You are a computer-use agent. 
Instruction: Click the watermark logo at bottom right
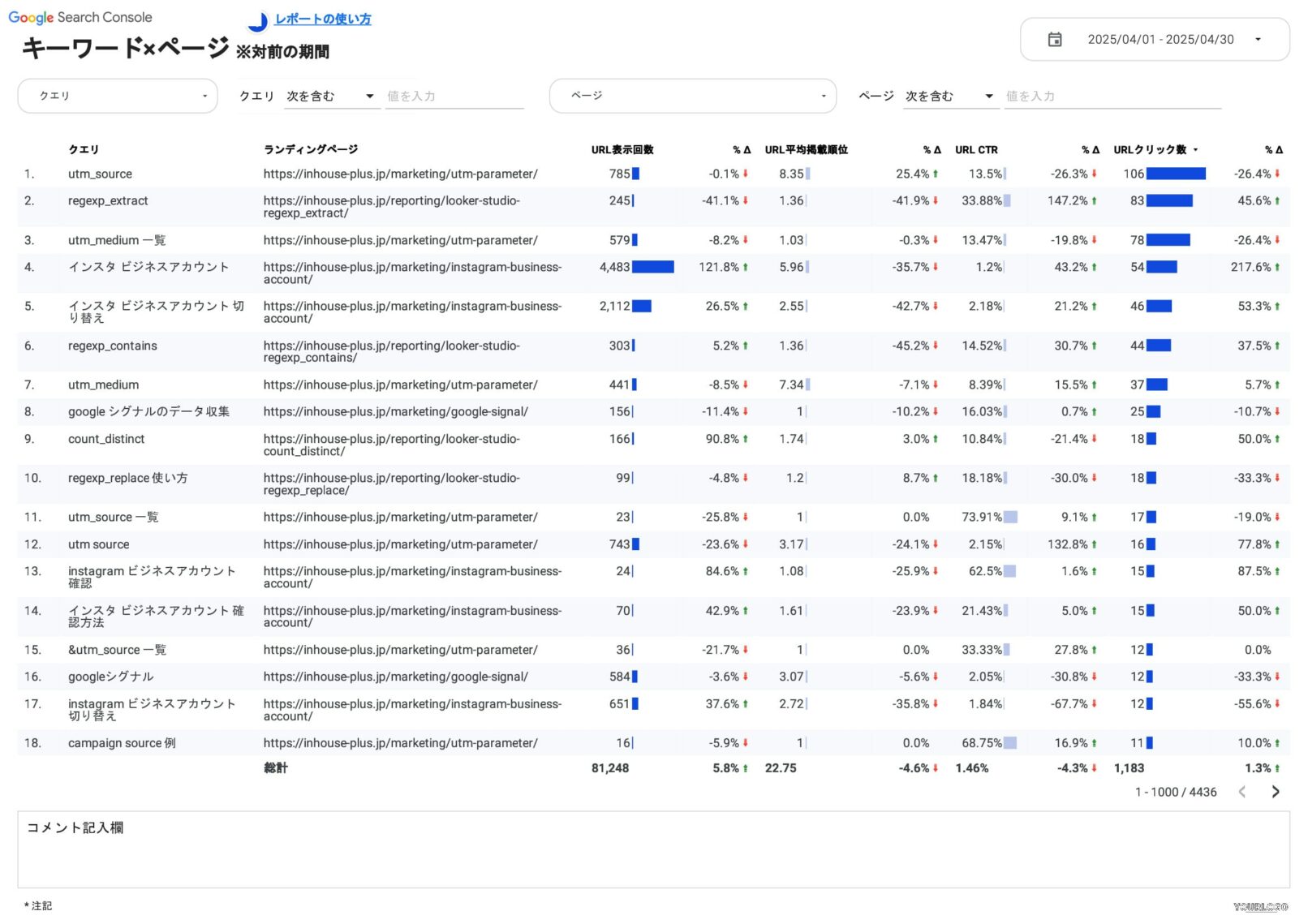(x=1260, y=907)
